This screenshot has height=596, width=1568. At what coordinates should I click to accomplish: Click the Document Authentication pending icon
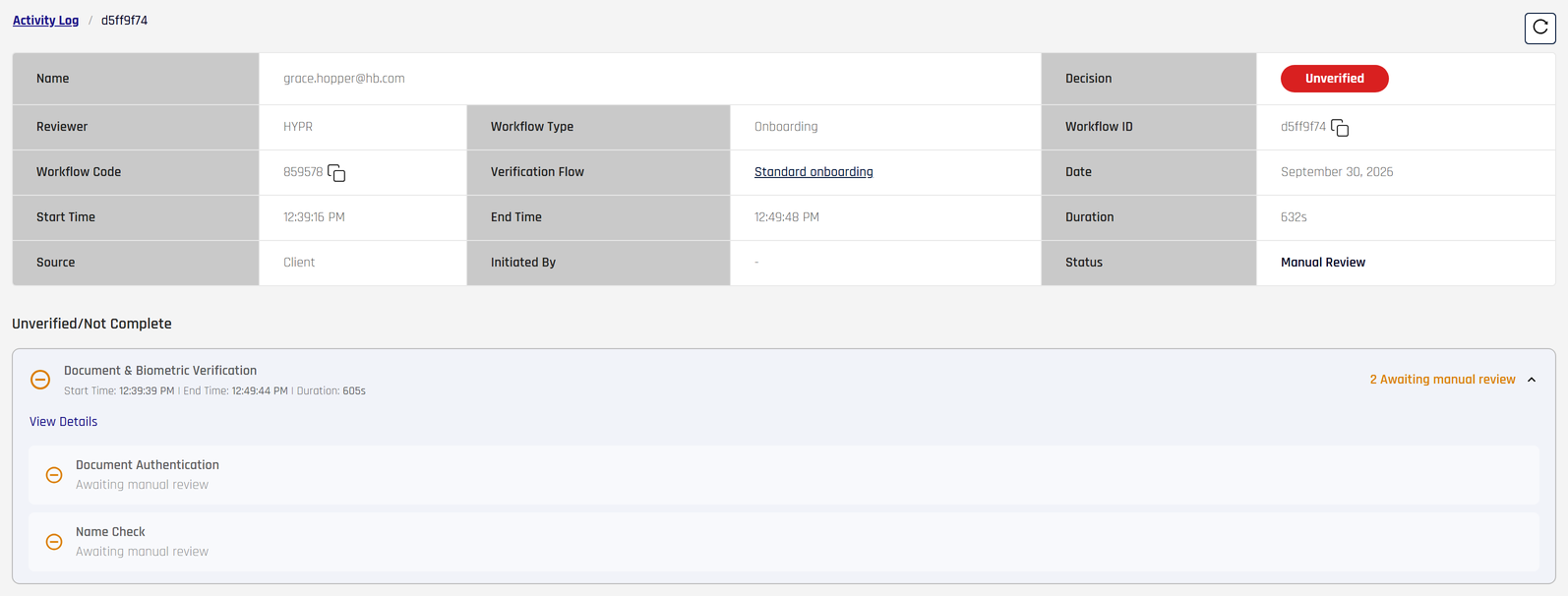[54, 475]
